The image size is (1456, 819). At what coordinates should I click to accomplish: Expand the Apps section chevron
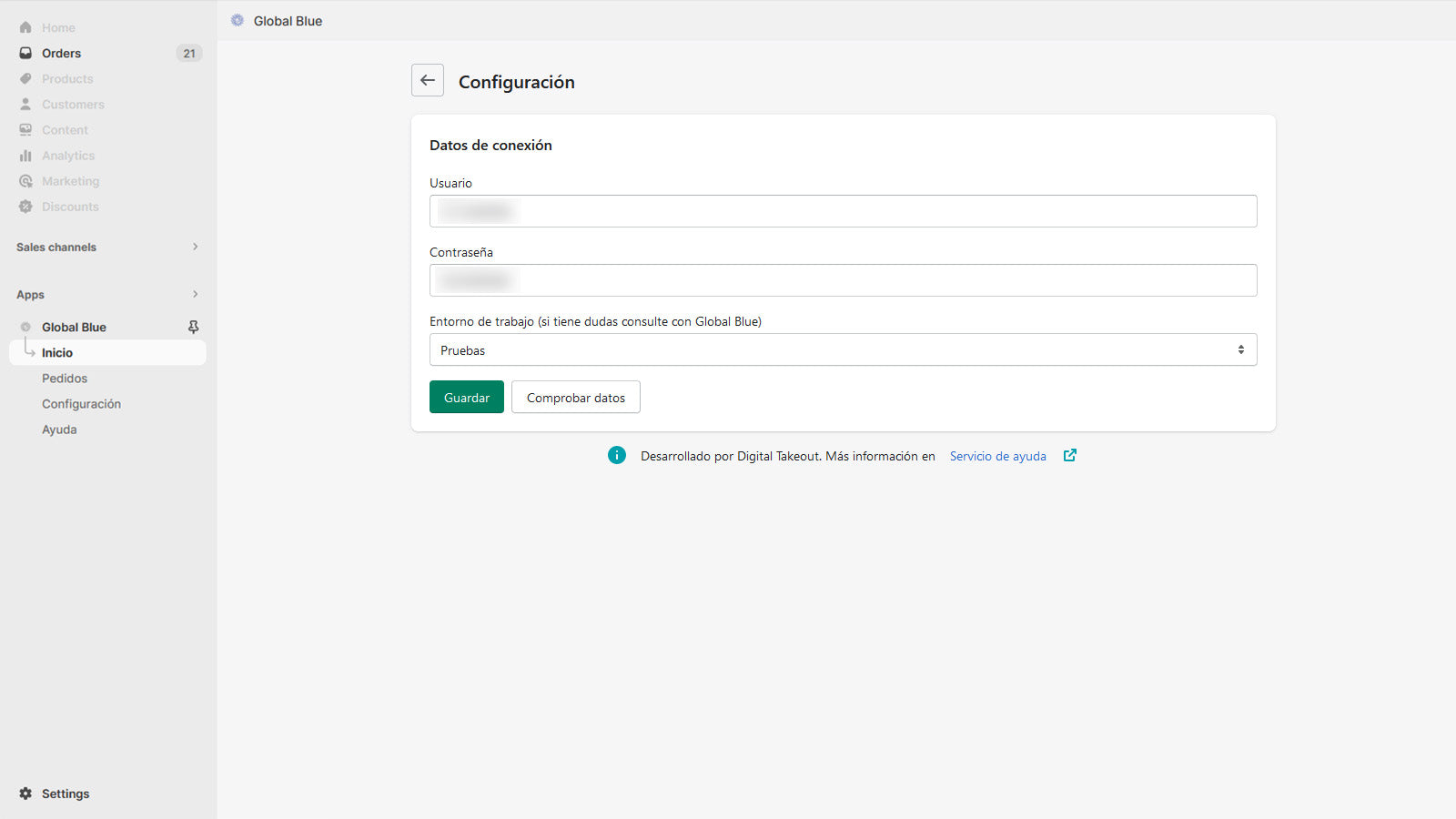(195, 294)
